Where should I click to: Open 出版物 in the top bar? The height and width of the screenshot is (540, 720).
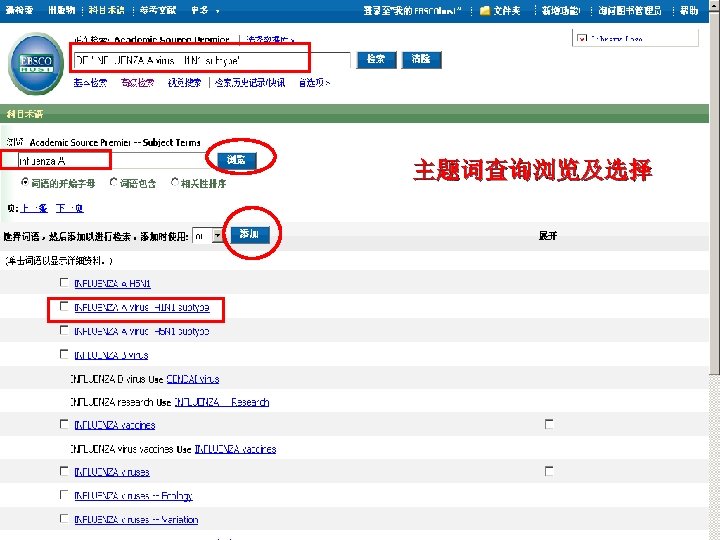[x=62, y=10]
